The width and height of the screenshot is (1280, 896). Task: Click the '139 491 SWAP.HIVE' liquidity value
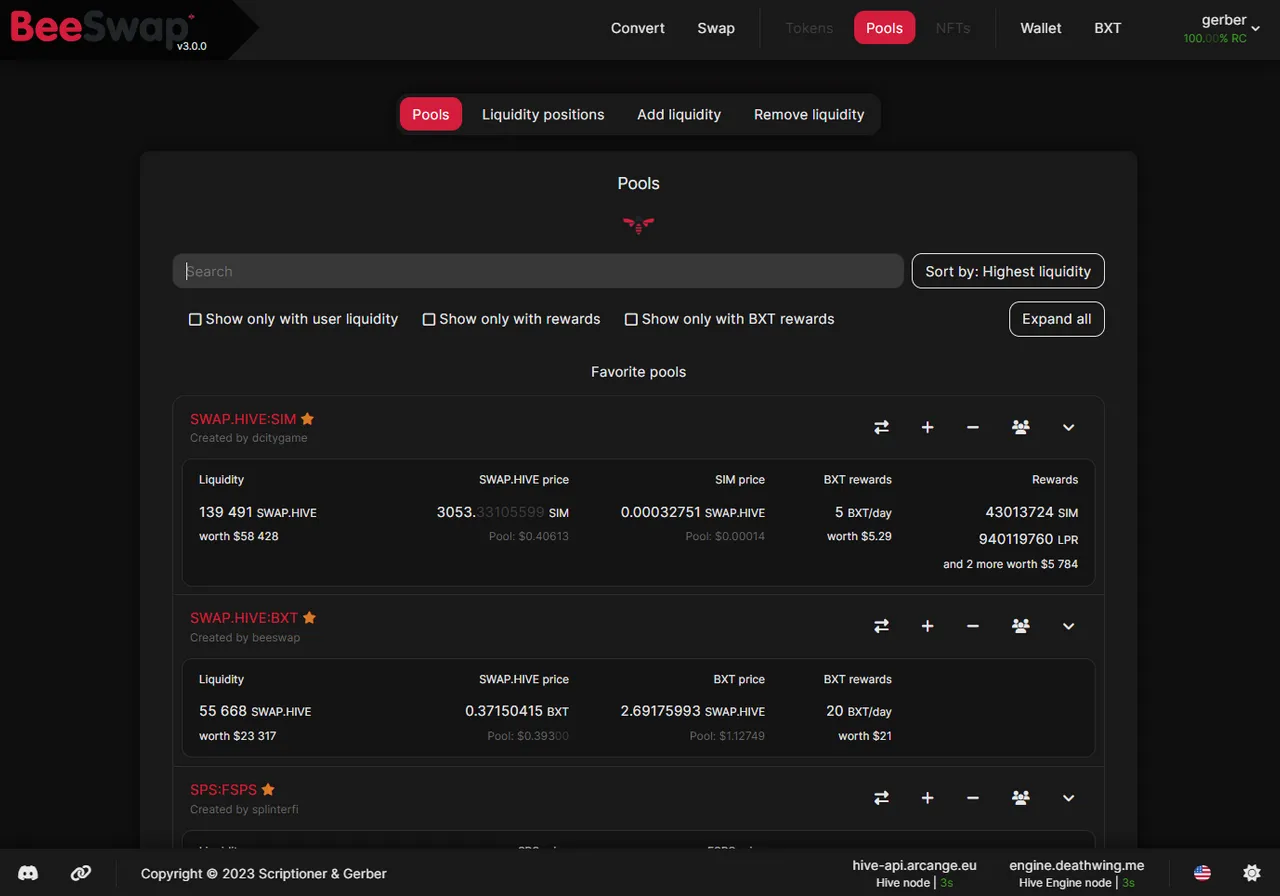(x=258, y=512)
